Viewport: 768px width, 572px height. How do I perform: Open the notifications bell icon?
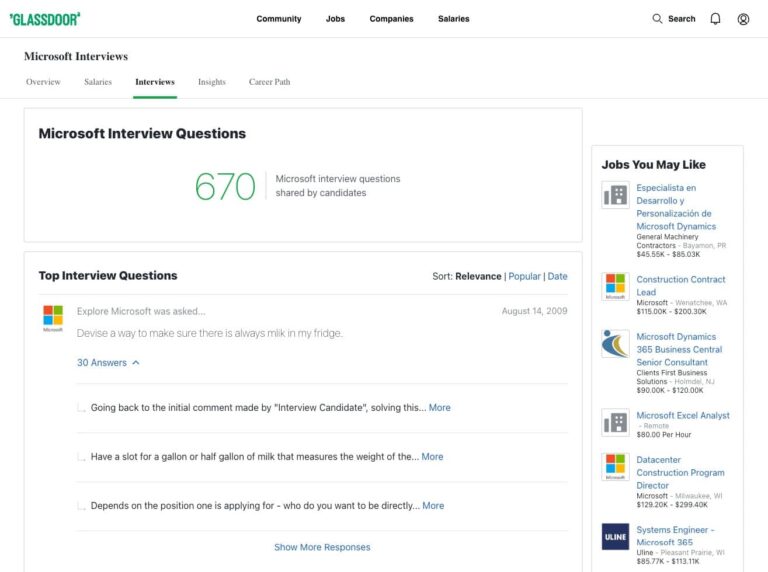pos(715,18)
